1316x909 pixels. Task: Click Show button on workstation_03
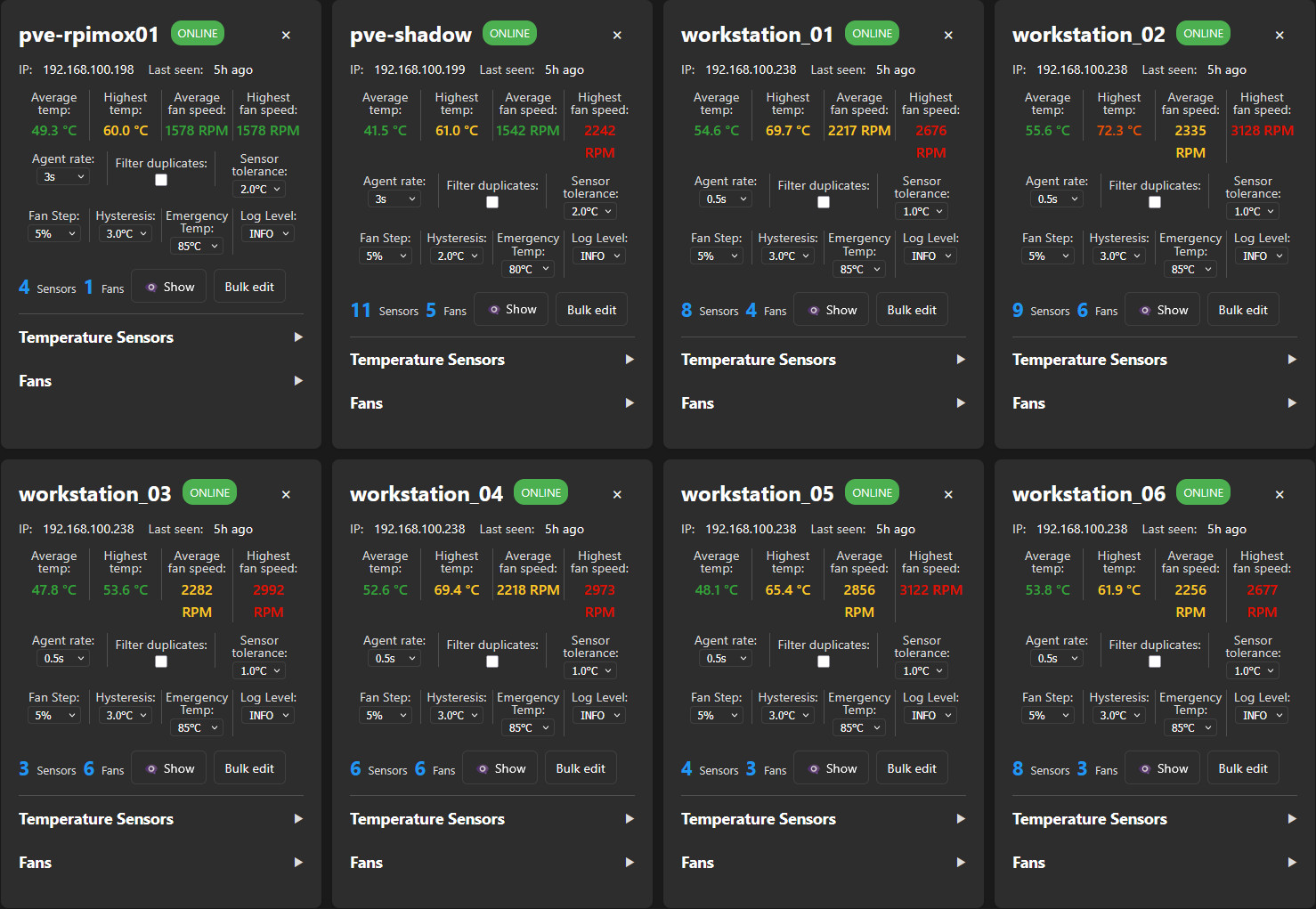169,768
